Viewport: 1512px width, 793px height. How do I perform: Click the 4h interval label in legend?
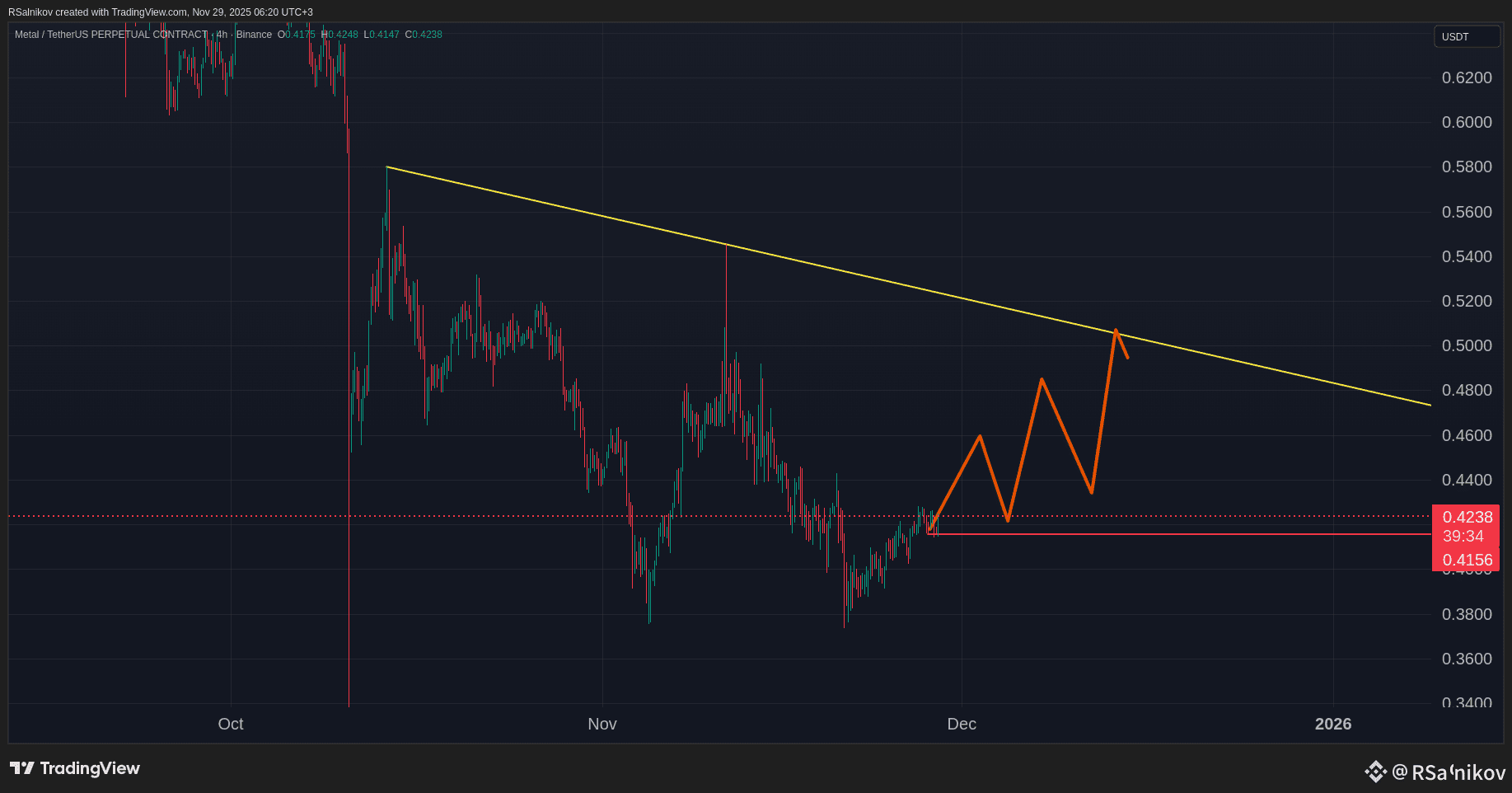(x=222, y=35)
